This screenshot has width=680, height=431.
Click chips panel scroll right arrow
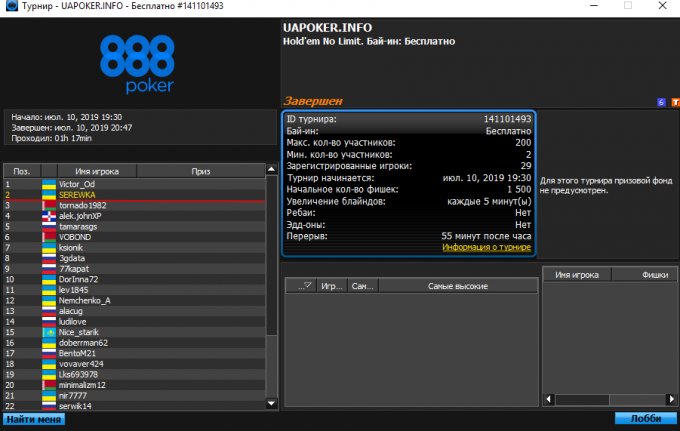click(x=672, y=399)
